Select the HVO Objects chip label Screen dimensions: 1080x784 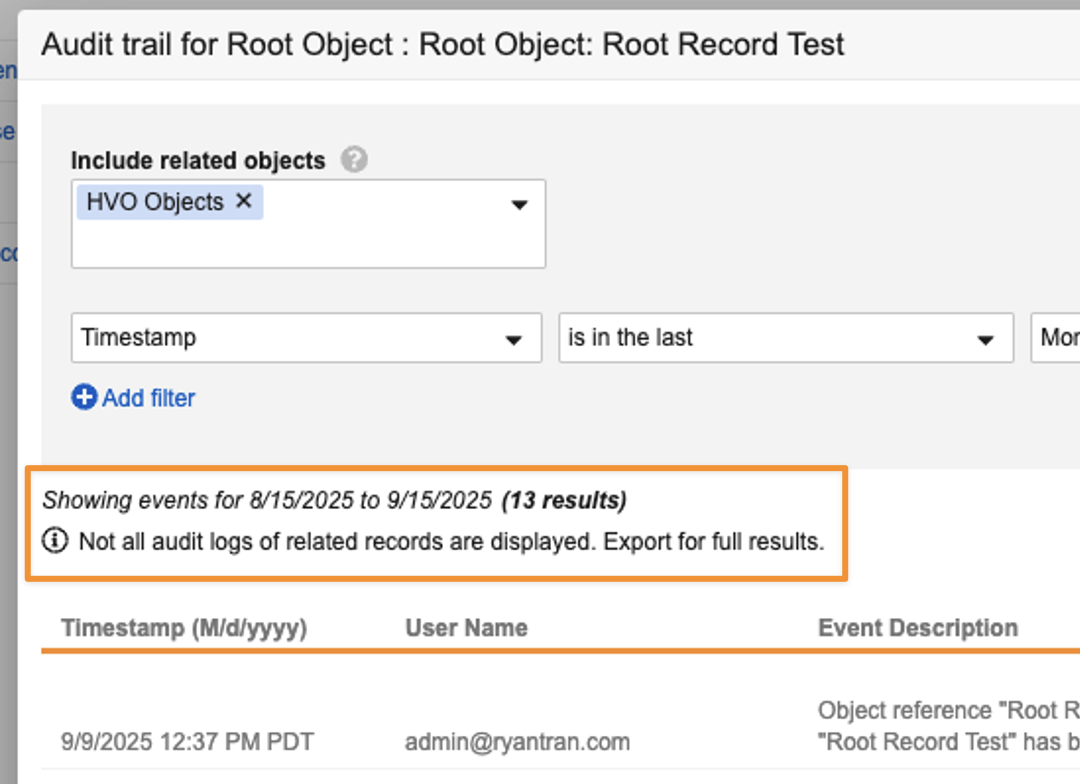[x=155, y=202]
